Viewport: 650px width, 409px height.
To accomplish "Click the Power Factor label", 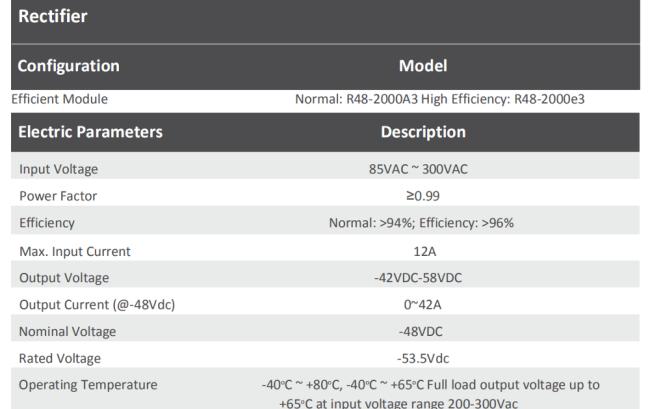I will tap(58, 196).
